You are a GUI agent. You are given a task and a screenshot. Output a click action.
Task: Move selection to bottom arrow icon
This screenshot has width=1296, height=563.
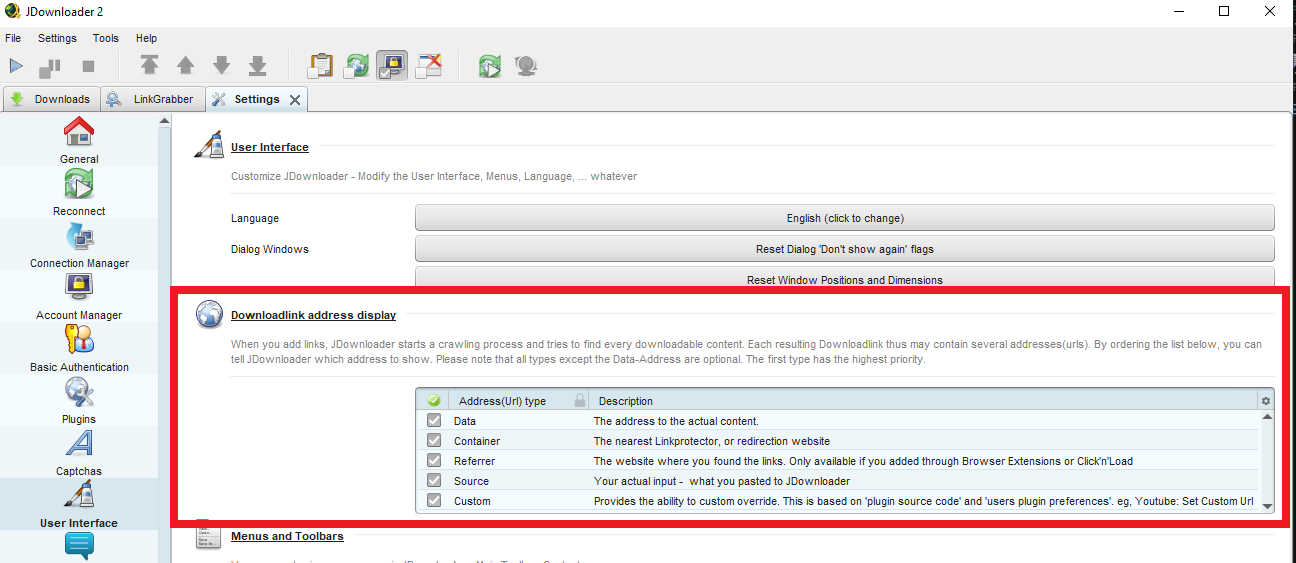point(257,66)
